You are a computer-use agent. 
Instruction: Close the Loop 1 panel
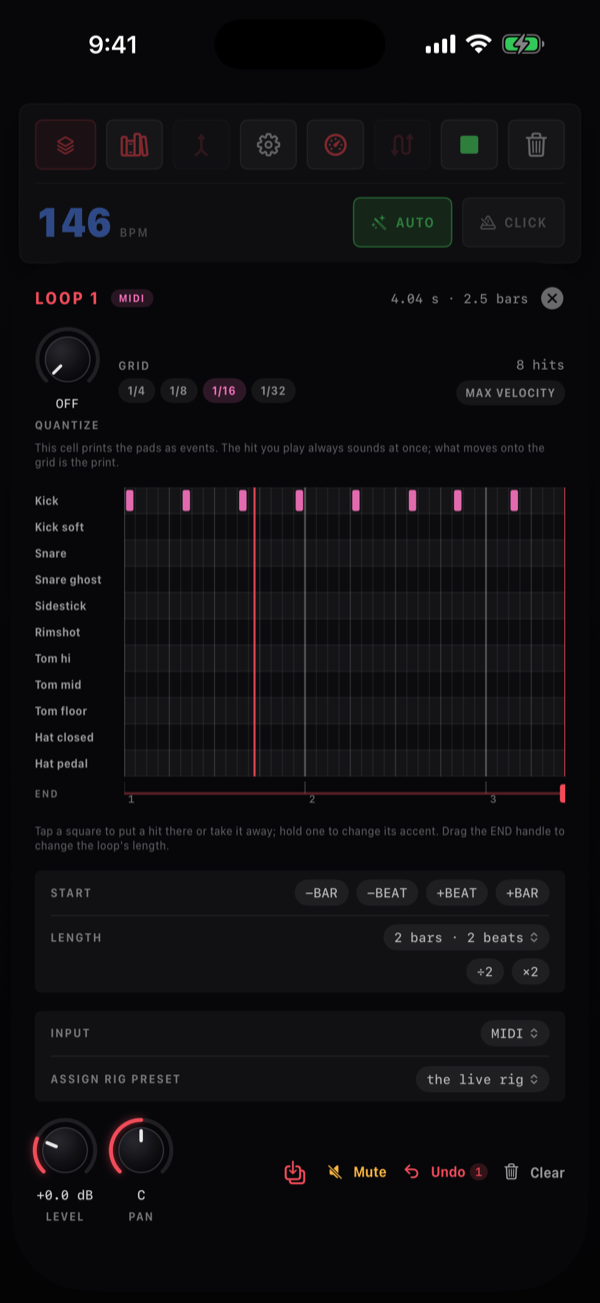click(552, 298)
